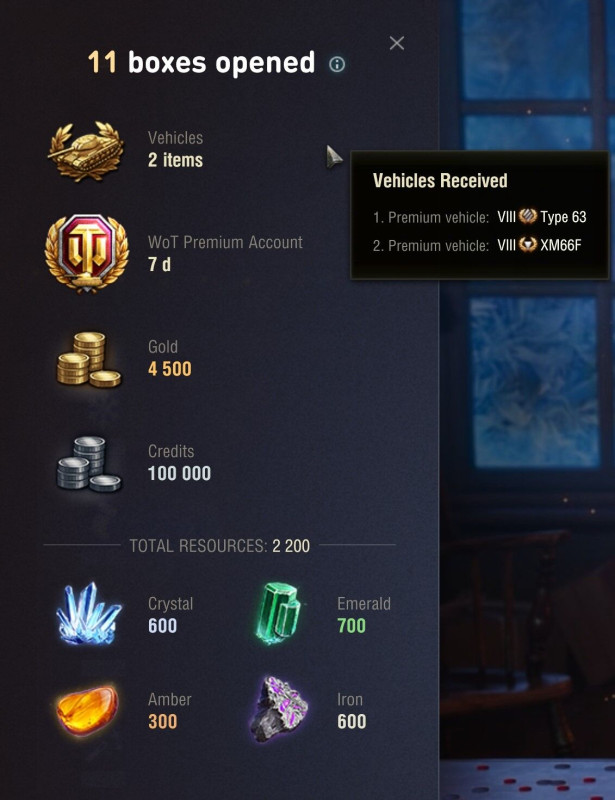Click the Vehicles Received tooltip title
The image size is (615, 800).
440,181
